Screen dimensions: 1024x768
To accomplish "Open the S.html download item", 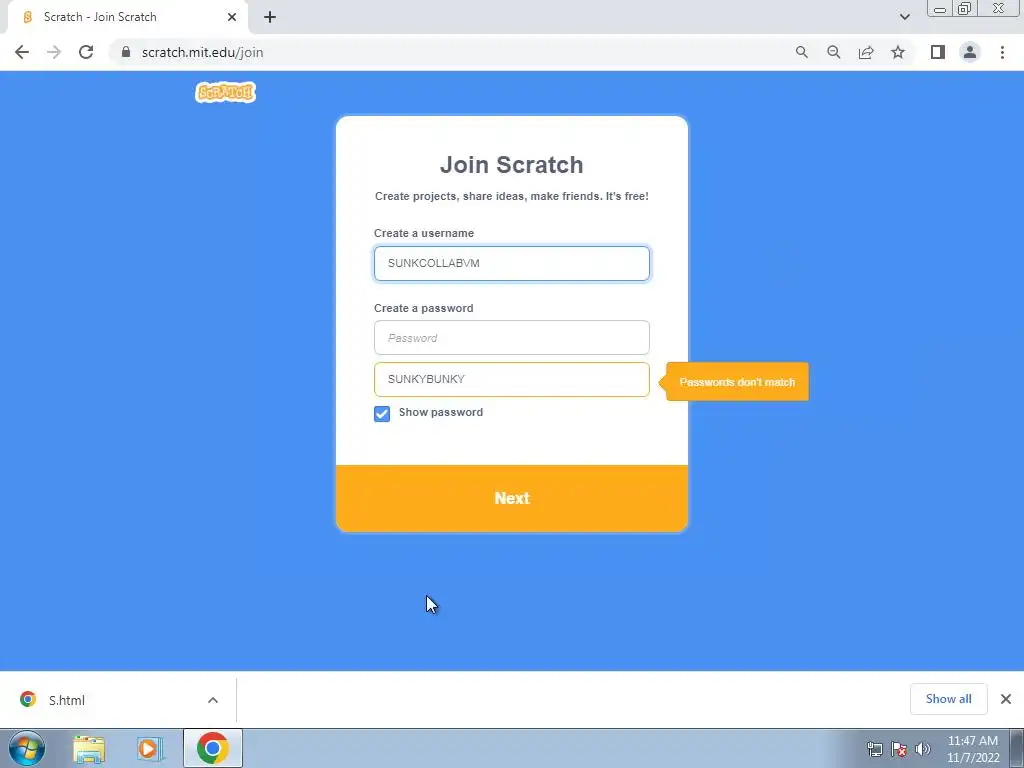I will (67, 700).
